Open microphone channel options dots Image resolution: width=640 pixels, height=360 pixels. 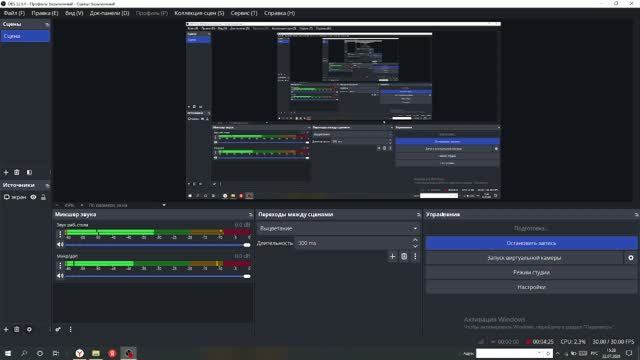[x=60, y=265]
